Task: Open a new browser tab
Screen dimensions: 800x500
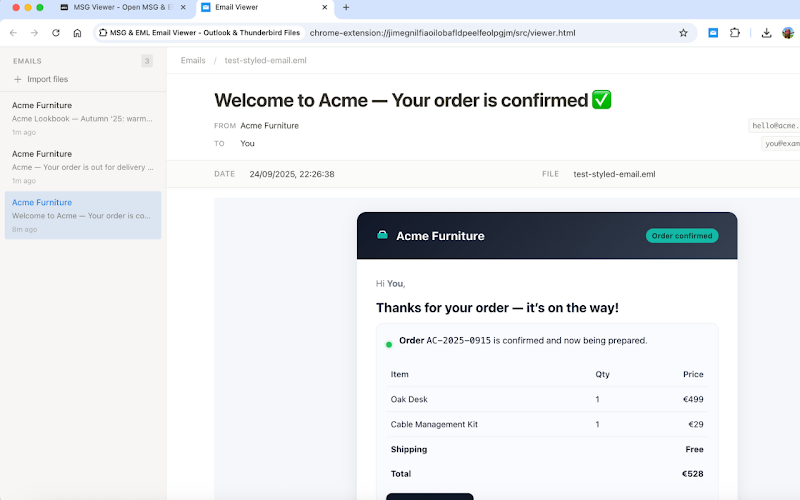Action: click(346, 7)
